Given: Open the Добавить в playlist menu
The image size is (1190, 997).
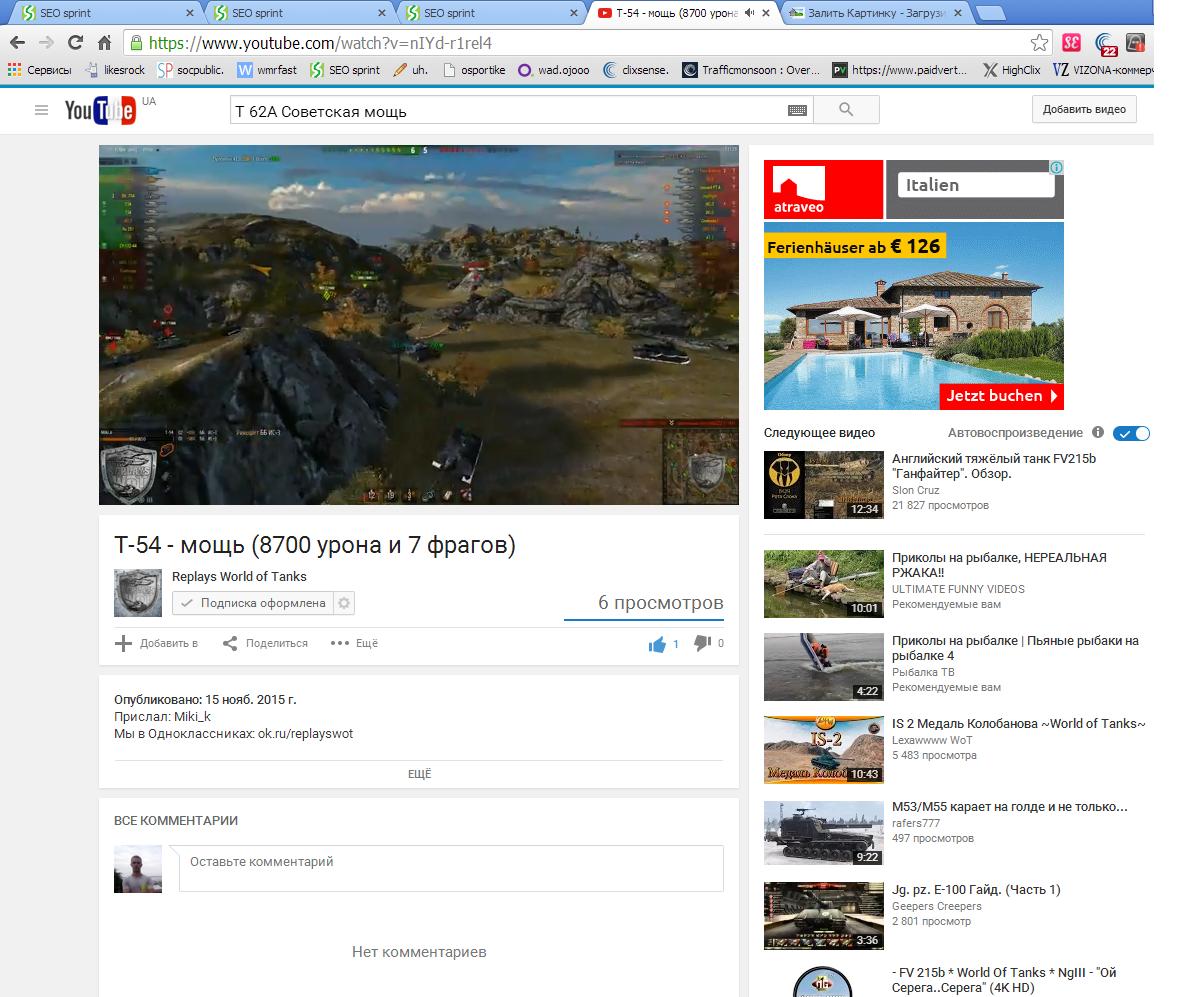Looking at the screenshot, I should pos(157,643).
